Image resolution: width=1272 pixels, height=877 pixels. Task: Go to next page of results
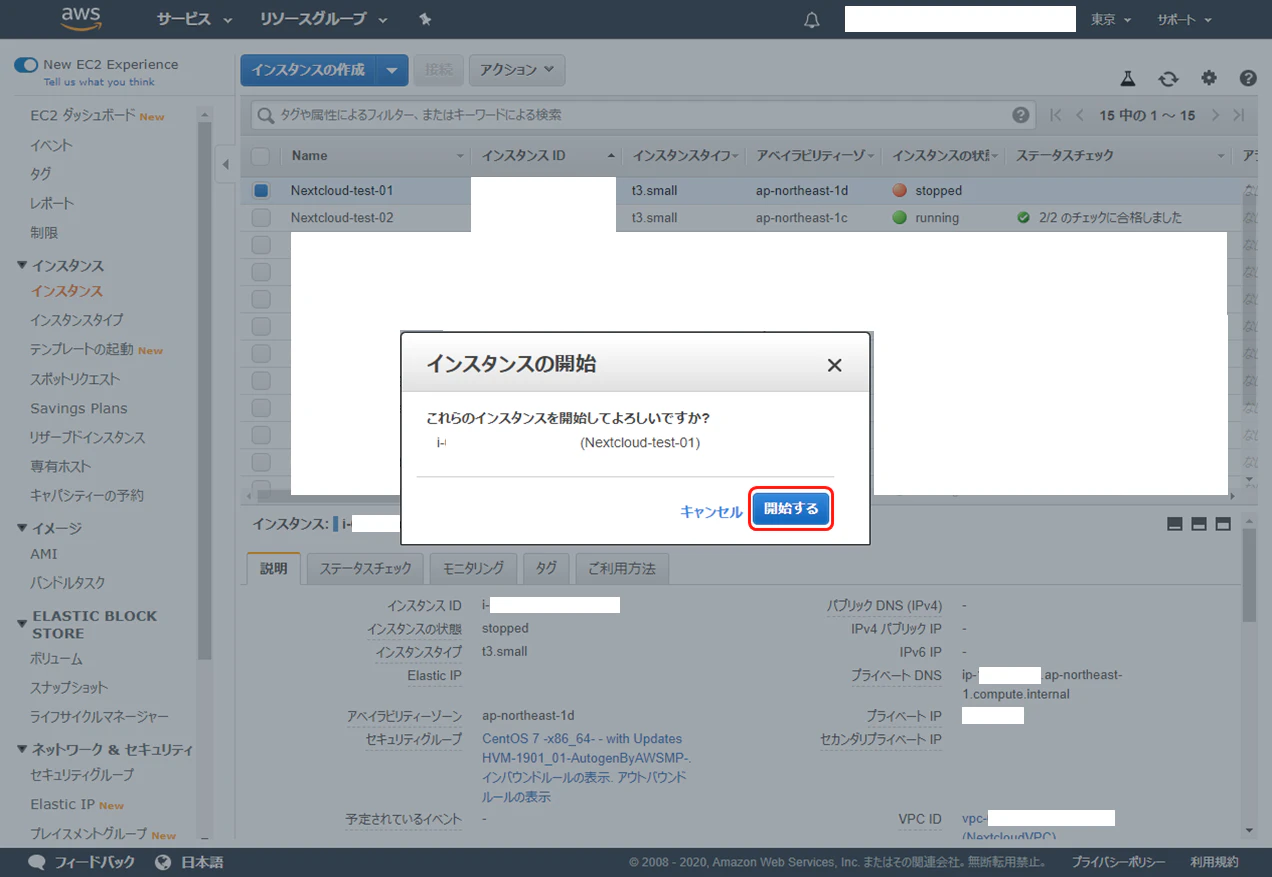1215,115
